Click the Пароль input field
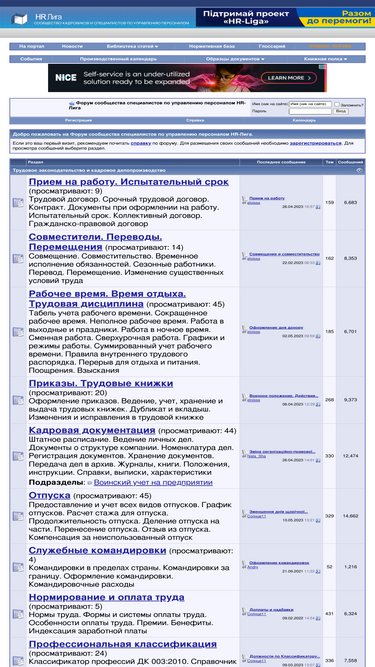Image resolution: width=375 pixels, height=667 pixels. pyautogui.click(x=310, y=111)
